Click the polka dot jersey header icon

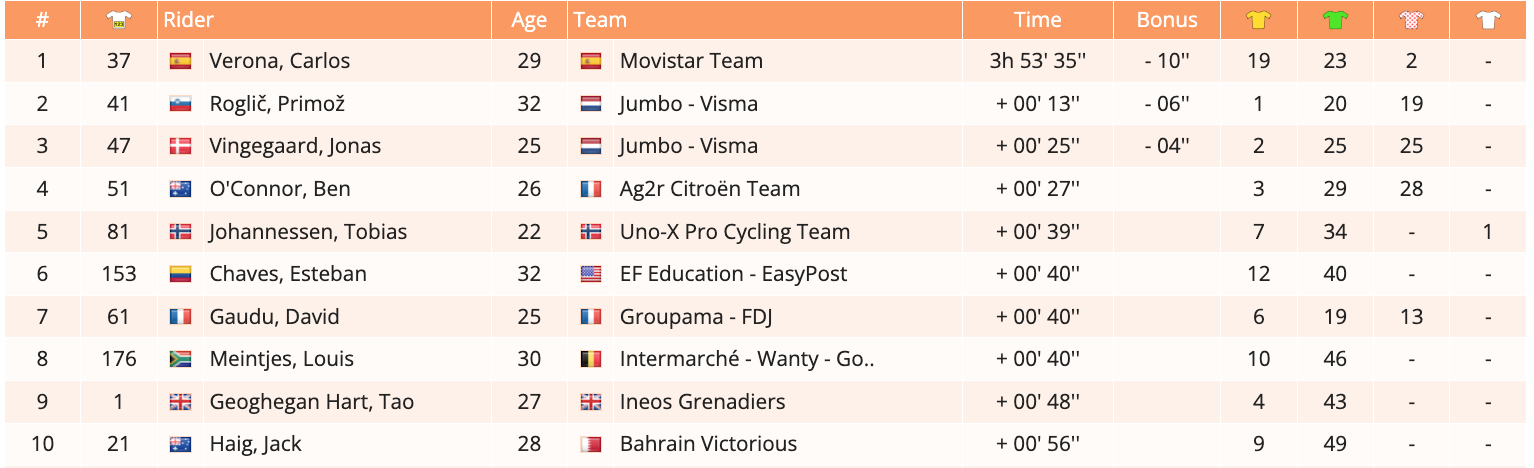tap(1411, 20)
